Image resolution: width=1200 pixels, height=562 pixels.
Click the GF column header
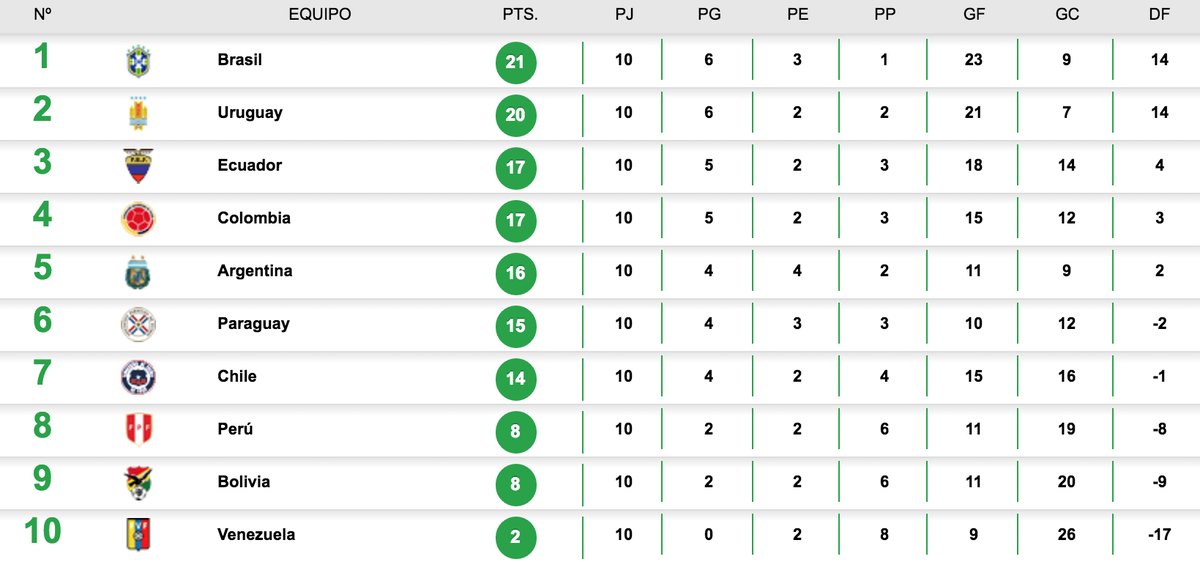point(973,15)
